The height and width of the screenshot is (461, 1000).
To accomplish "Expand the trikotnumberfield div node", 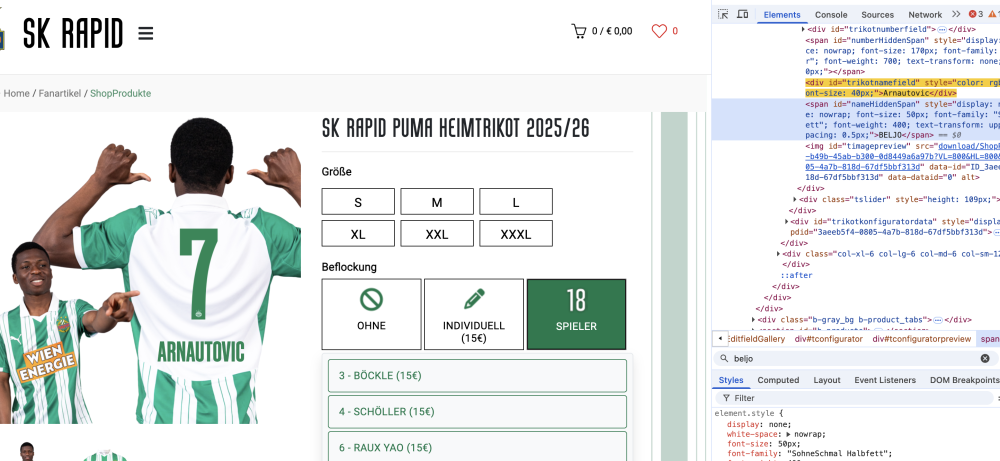I will pos(803,29).
